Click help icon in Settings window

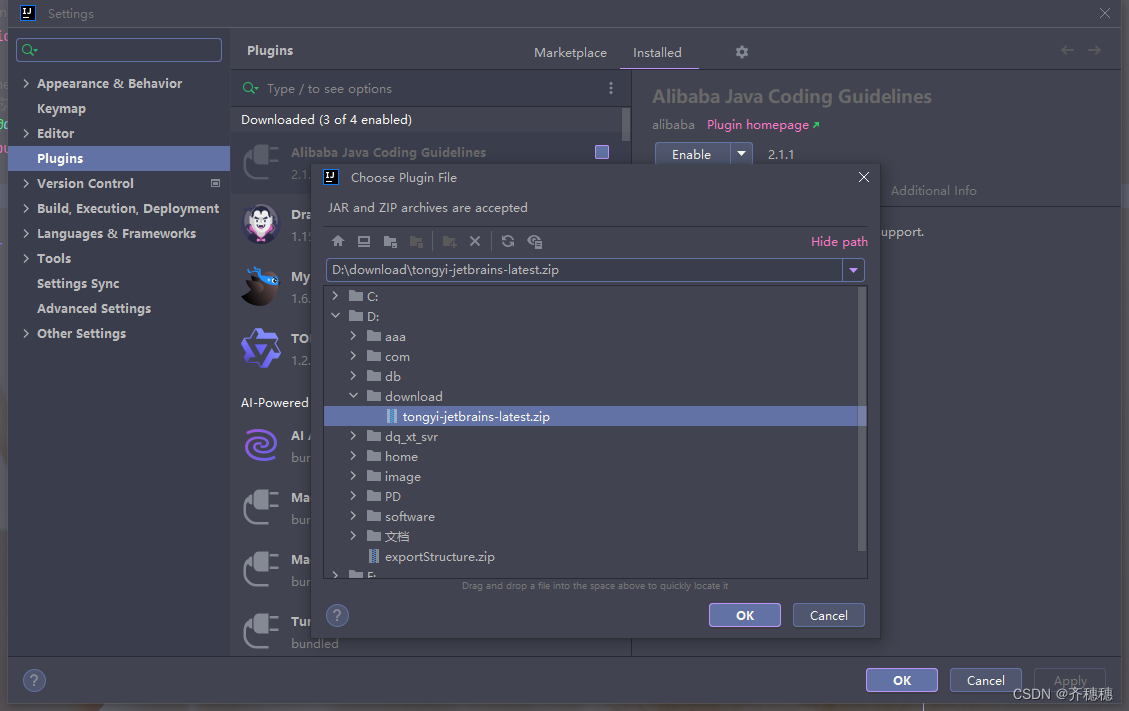pyautogui.click(x=34, y=680)
